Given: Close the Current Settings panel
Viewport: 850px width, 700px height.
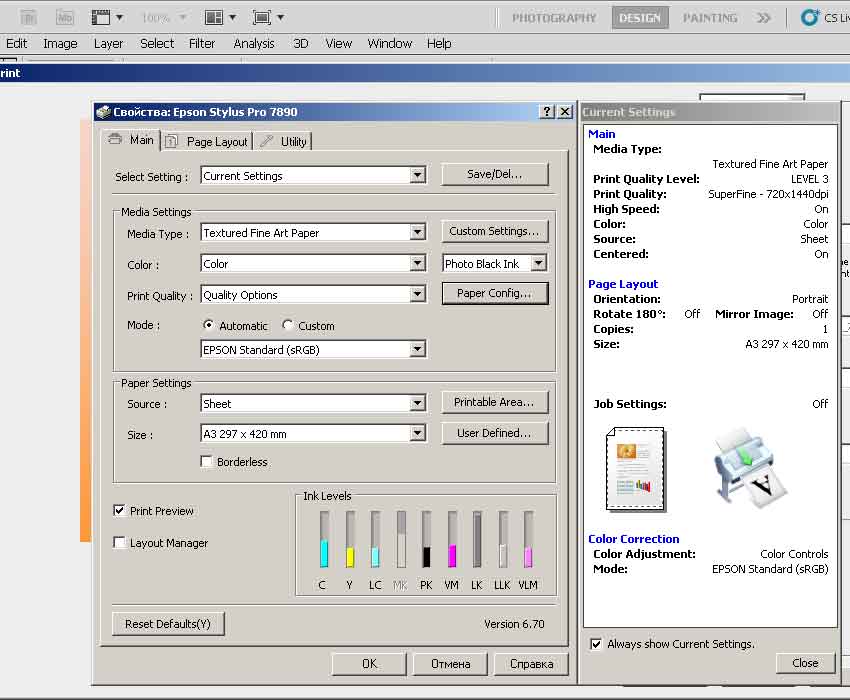Looking at the screenshot, I should click(806, 663).
